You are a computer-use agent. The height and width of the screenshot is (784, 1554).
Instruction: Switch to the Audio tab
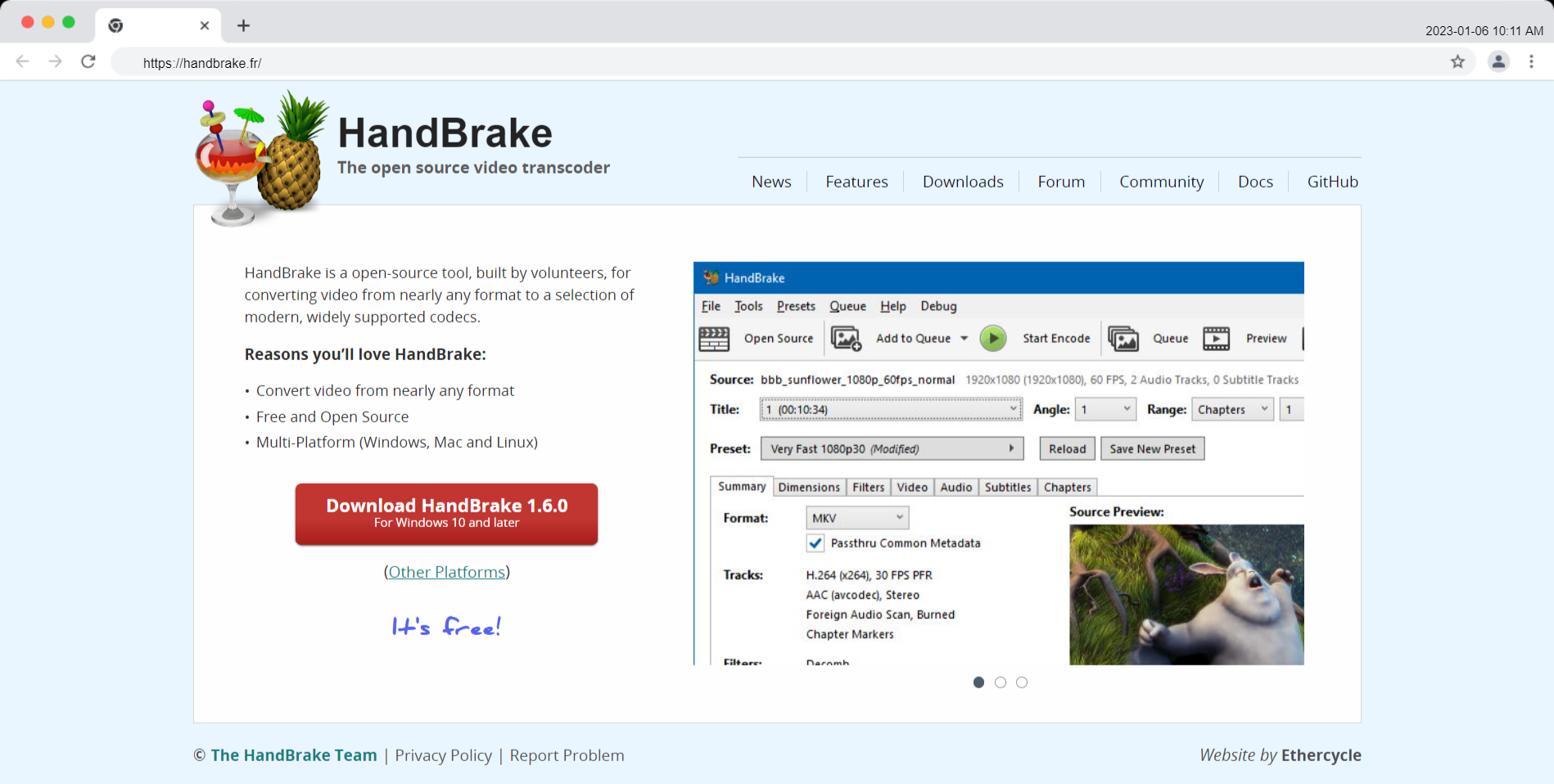pos(955,487)
